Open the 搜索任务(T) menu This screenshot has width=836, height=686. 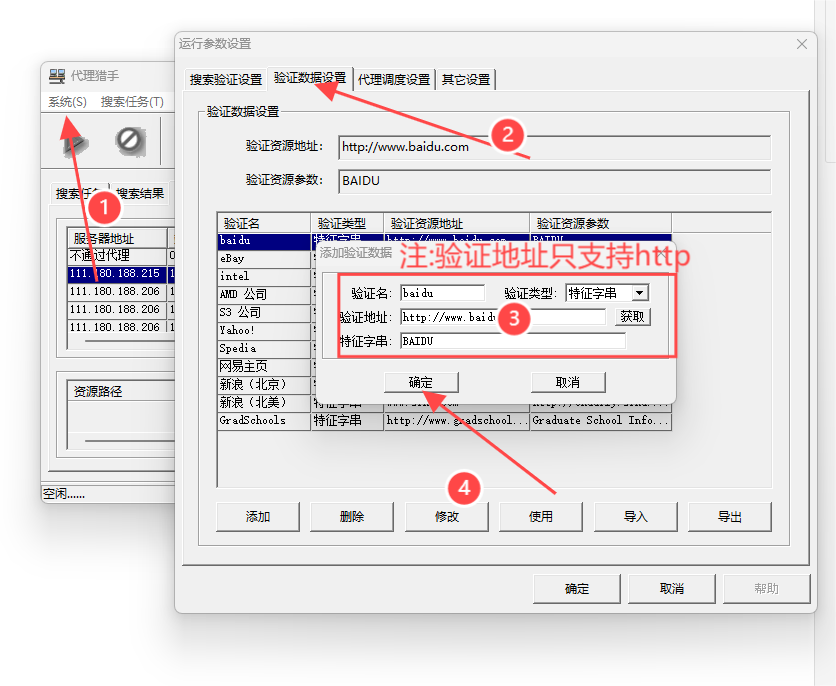pos(131,102)
